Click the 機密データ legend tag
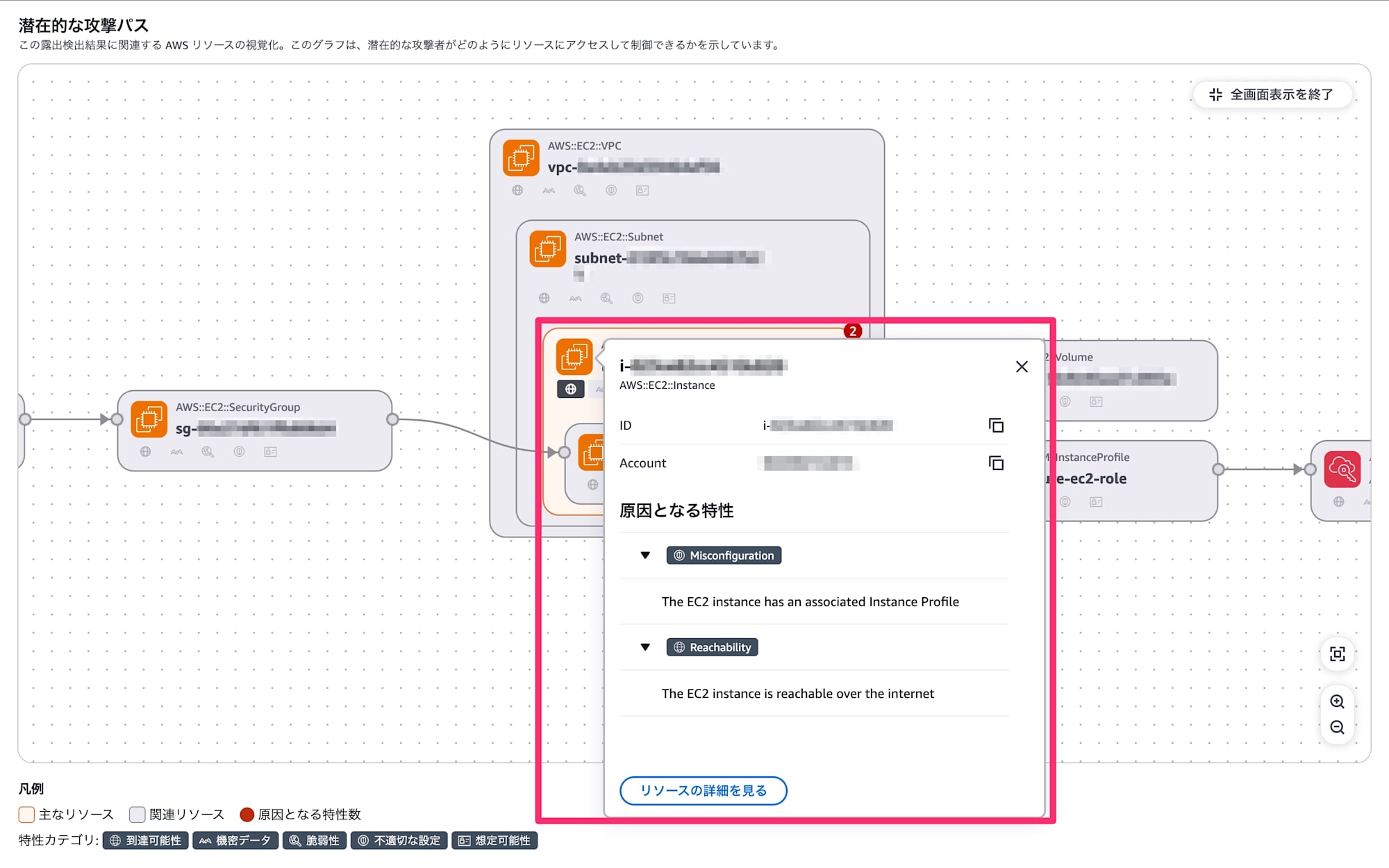1389x868 pixels. (x=235, y=840)
